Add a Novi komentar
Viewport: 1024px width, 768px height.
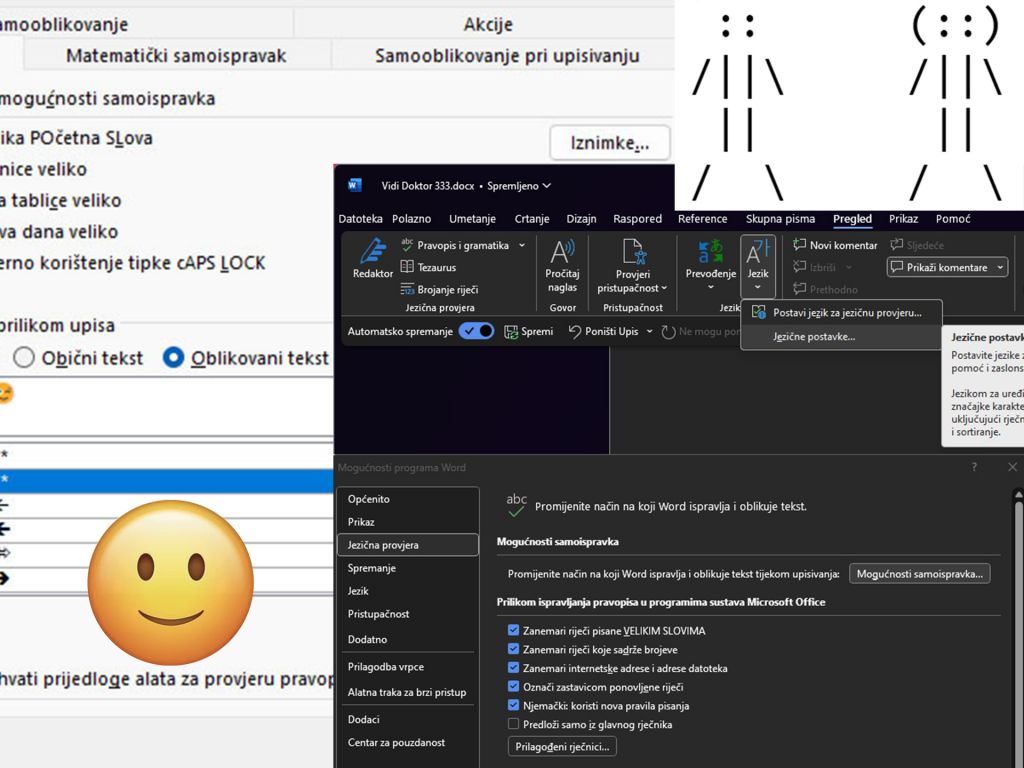(x=835, y=245)
